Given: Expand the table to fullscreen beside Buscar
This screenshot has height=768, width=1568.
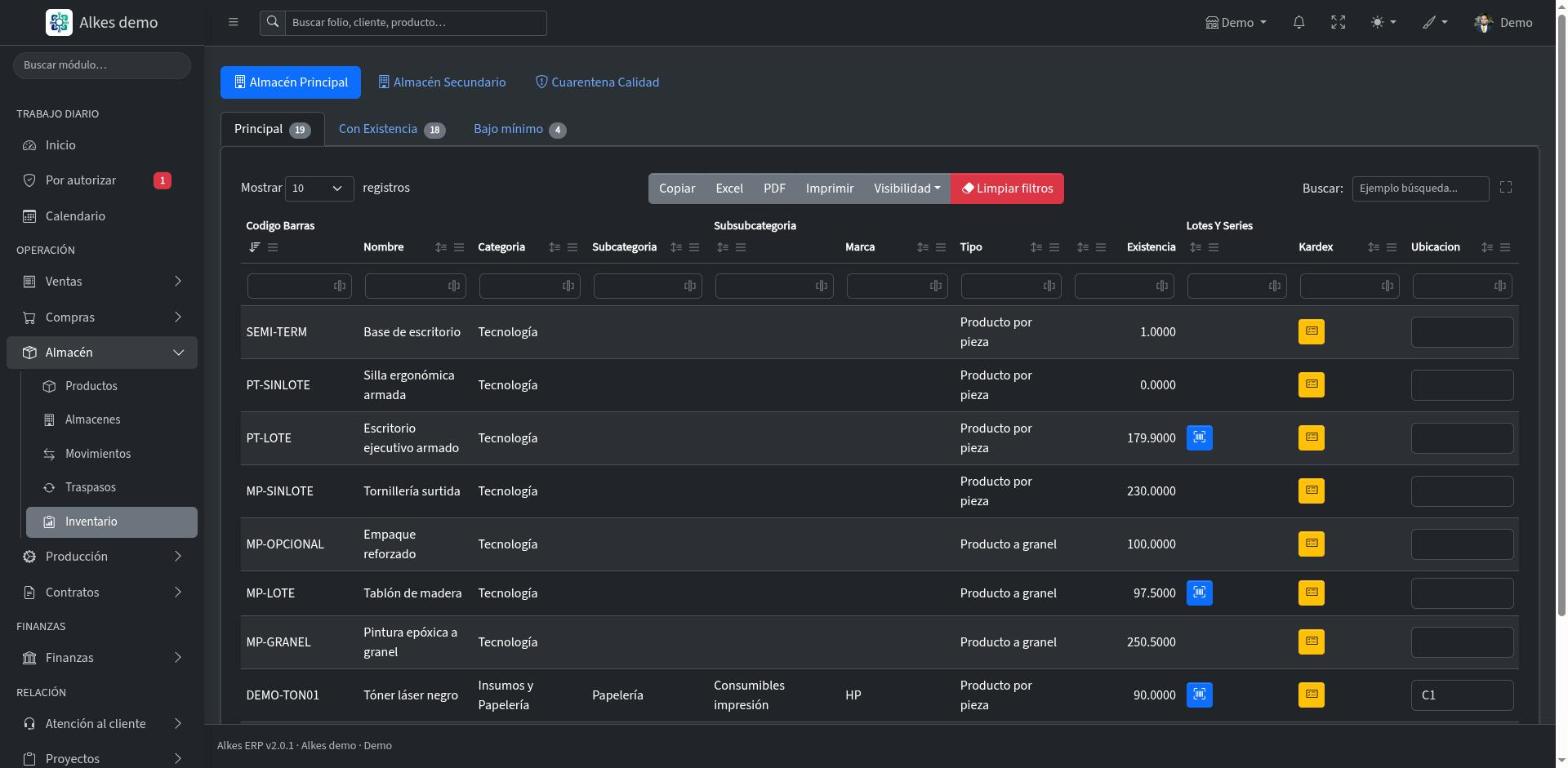Looking at the screenshot, I should [x=1505, y=187].
